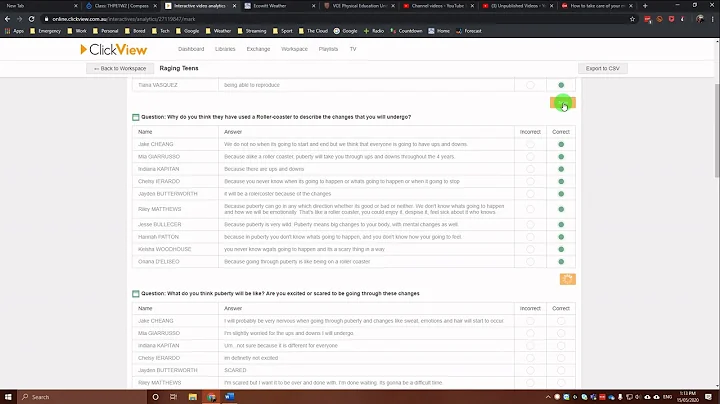
Task: Open the Countdown bookmark
Action: pyautogui.click(x=406, y=31)
